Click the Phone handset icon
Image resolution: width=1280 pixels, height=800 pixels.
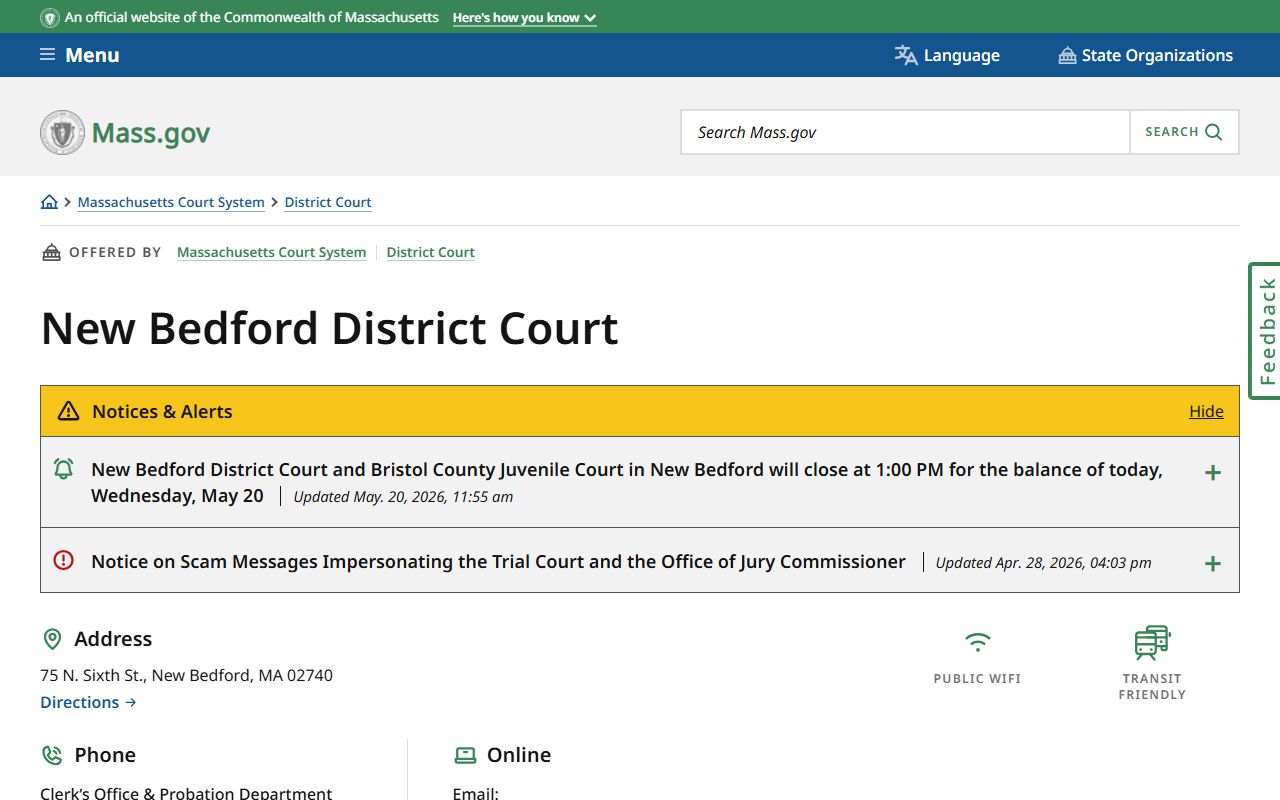52,755
